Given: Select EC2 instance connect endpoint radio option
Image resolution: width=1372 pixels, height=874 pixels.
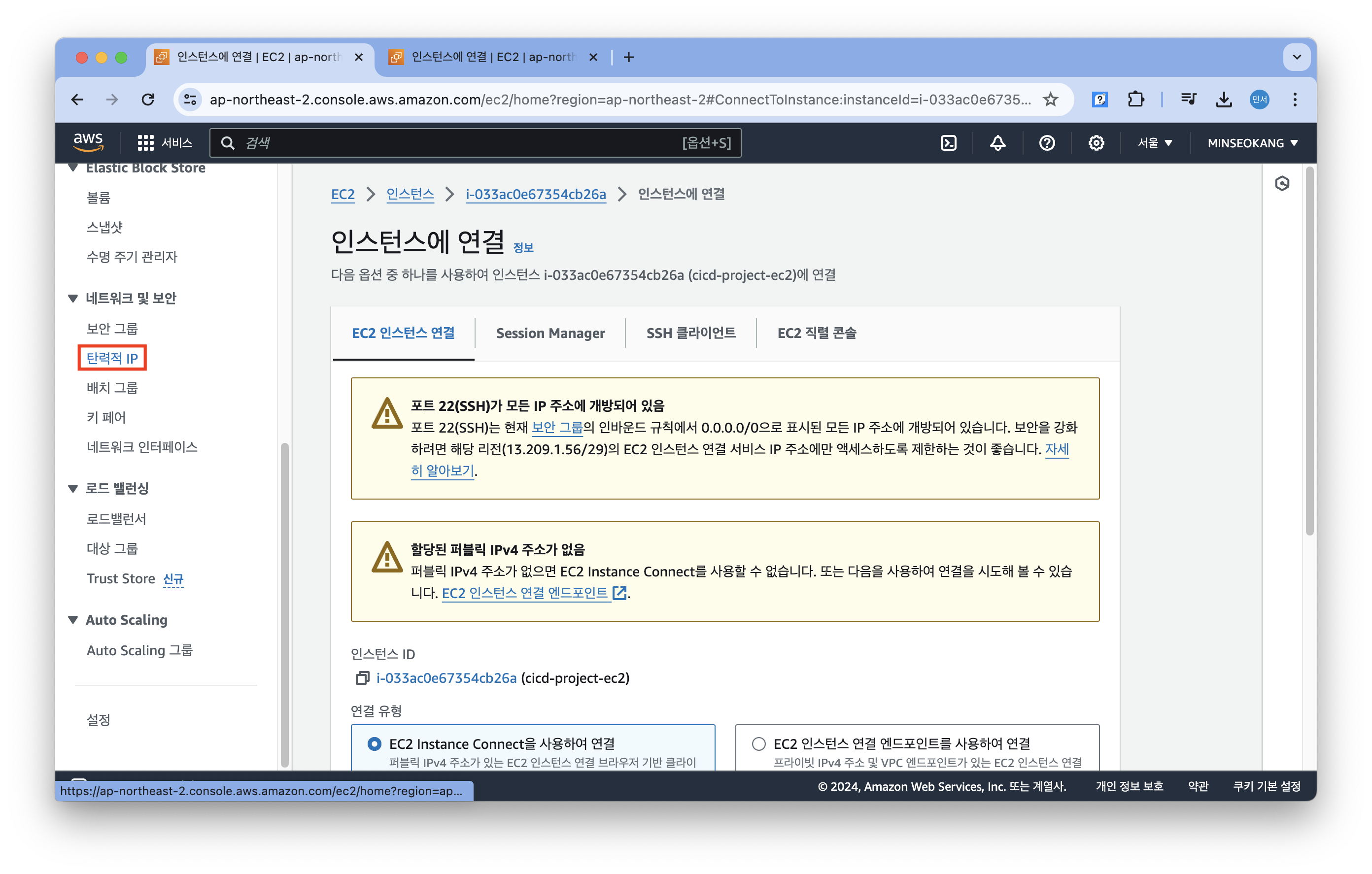Looking at the screenshot, I should 758,743.
